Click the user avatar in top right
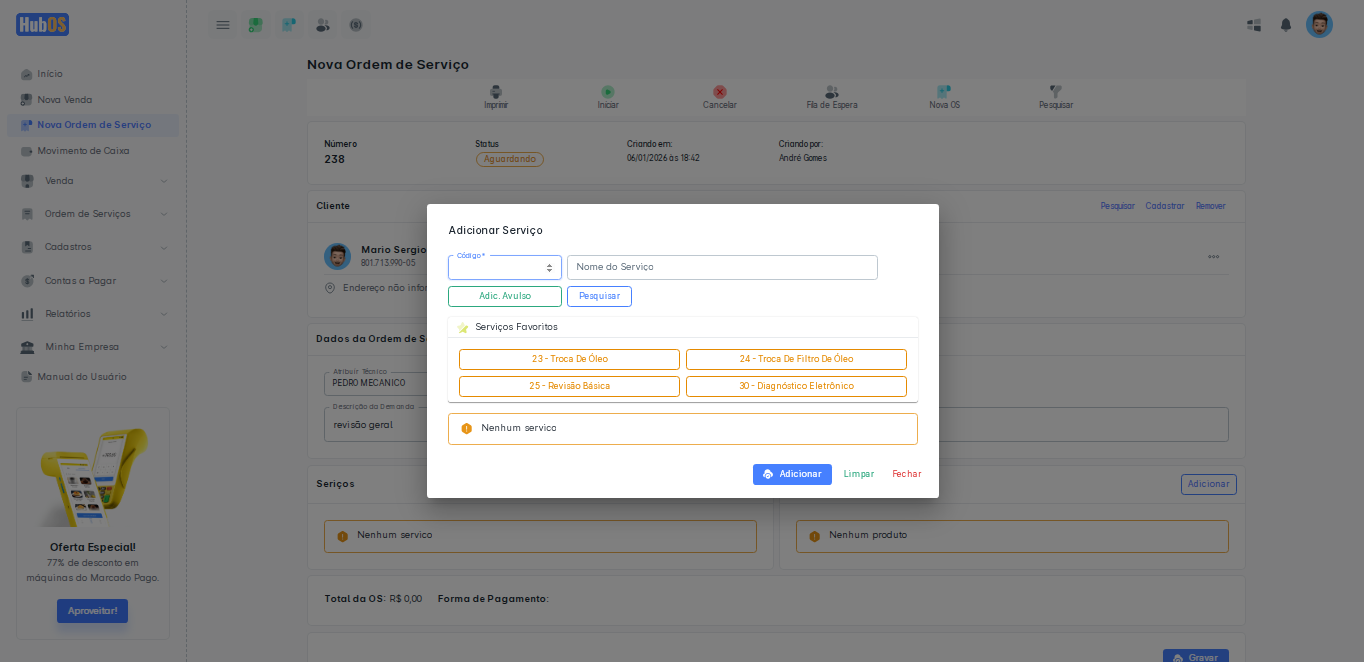This screenshot has width=1364, height=662. pyautogui.click(x=1319, y=25)
